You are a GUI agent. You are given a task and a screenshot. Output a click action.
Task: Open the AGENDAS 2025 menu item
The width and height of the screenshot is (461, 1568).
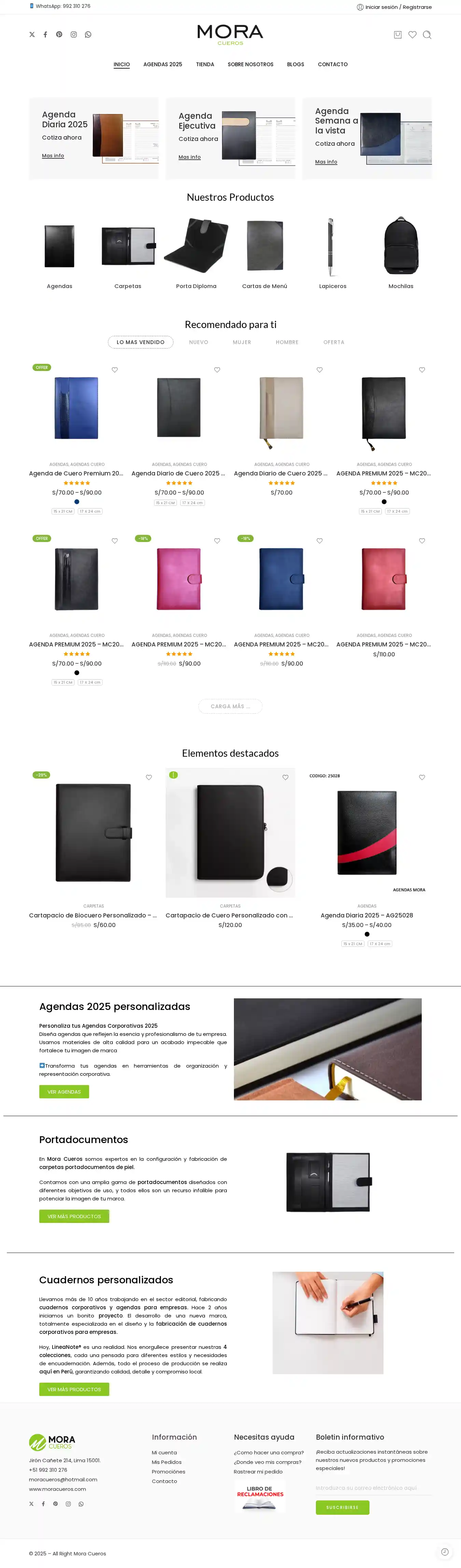tap(163, 65)
